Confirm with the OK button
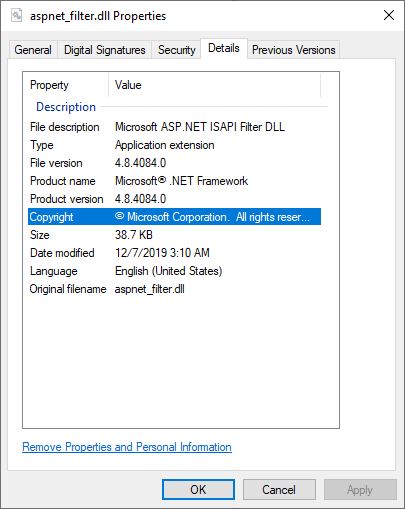This screenshot has height=509, width=405. (x=198, y=490)
